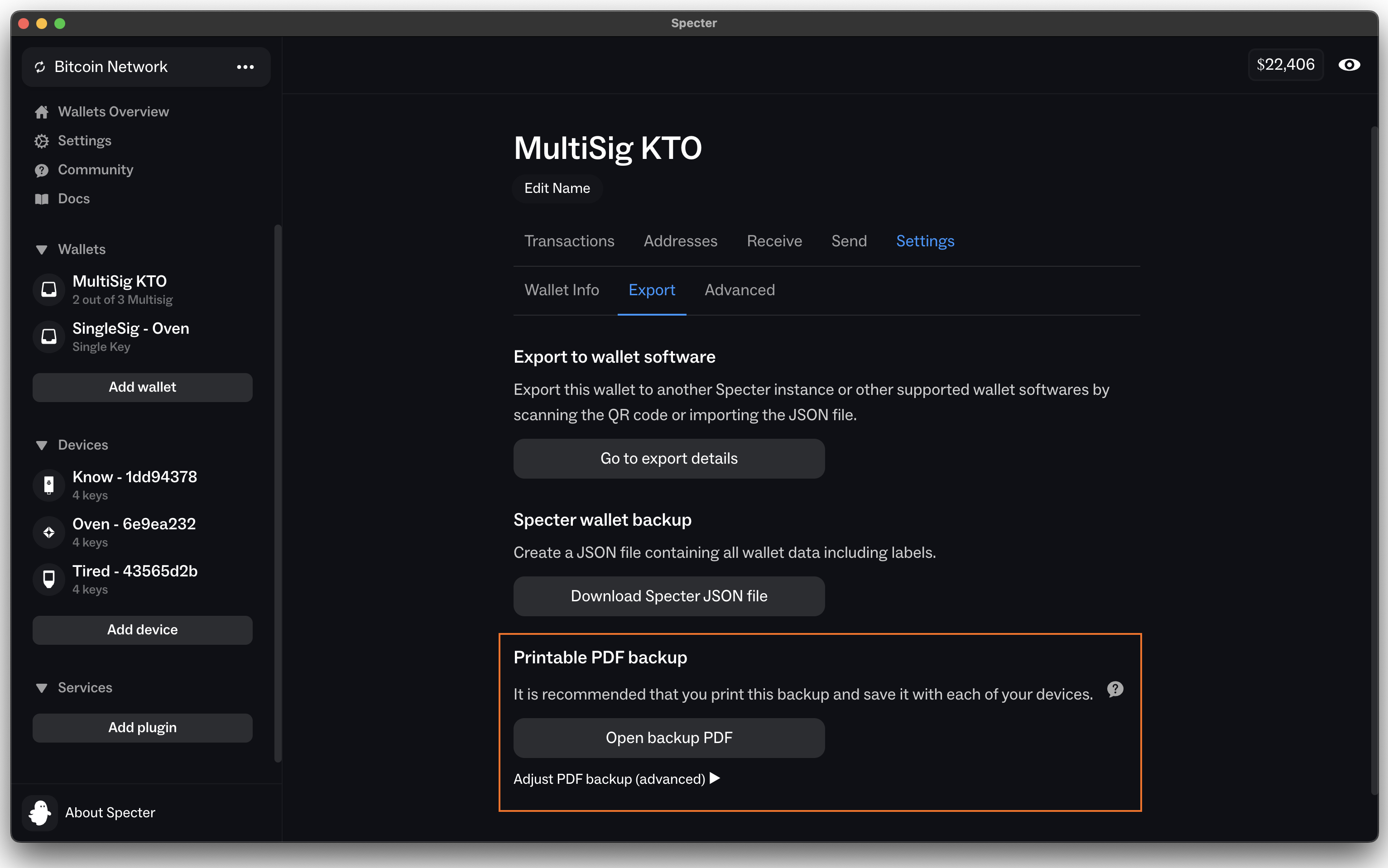This screenshot has width=1388, height=868.
Task: Open device Know - 1dd94378
Action: [134, 485]
